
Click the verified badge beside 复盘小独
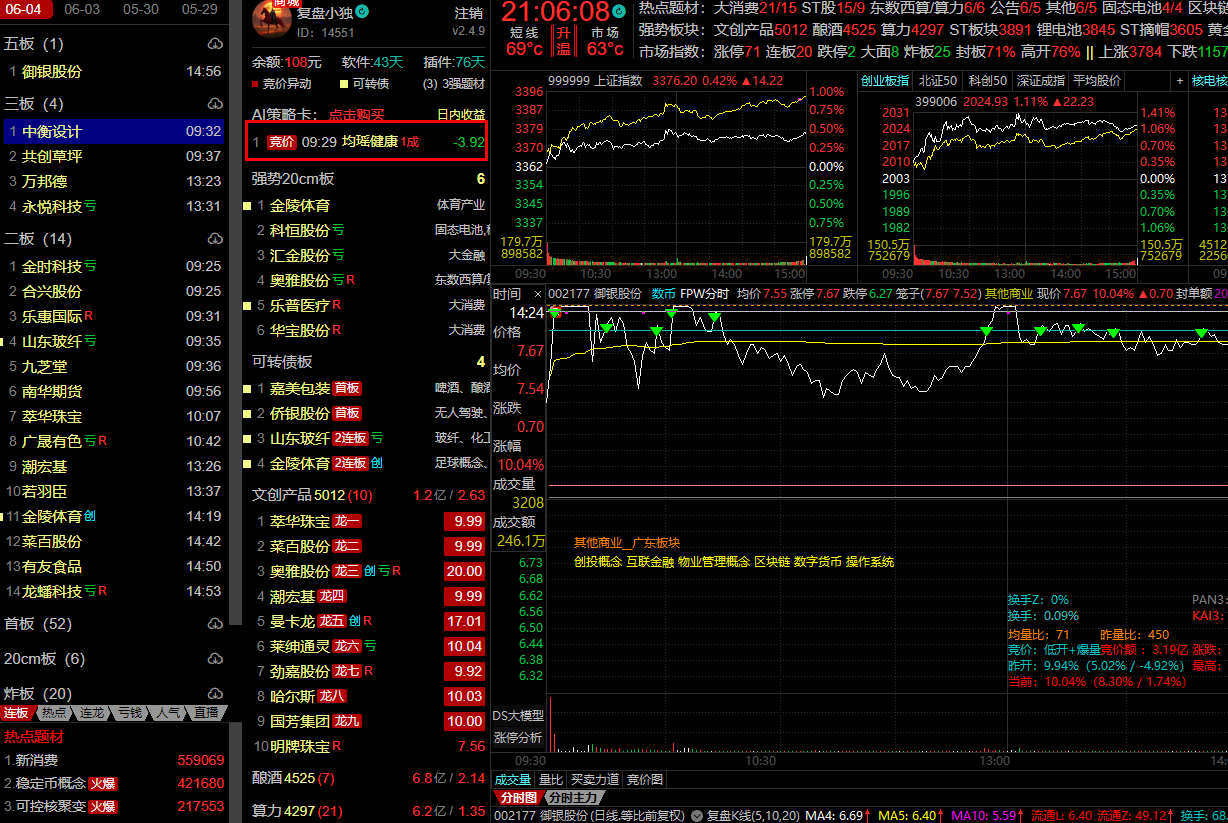point(362,12)
